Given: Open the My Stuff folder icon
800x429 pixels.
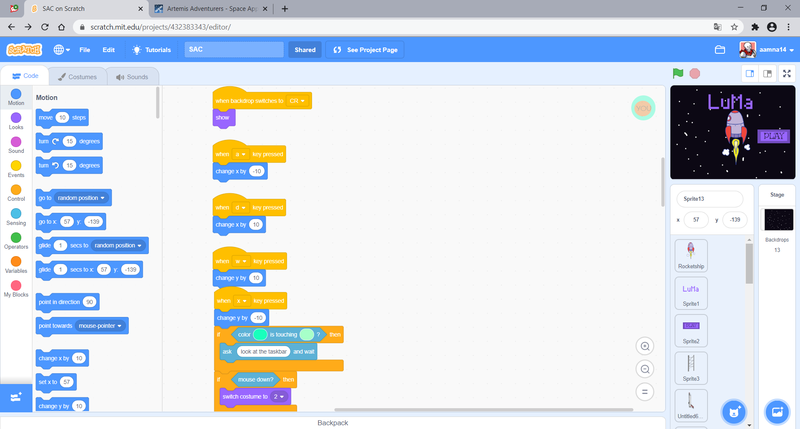Looking at the screenshot, I should click(720, 50).
